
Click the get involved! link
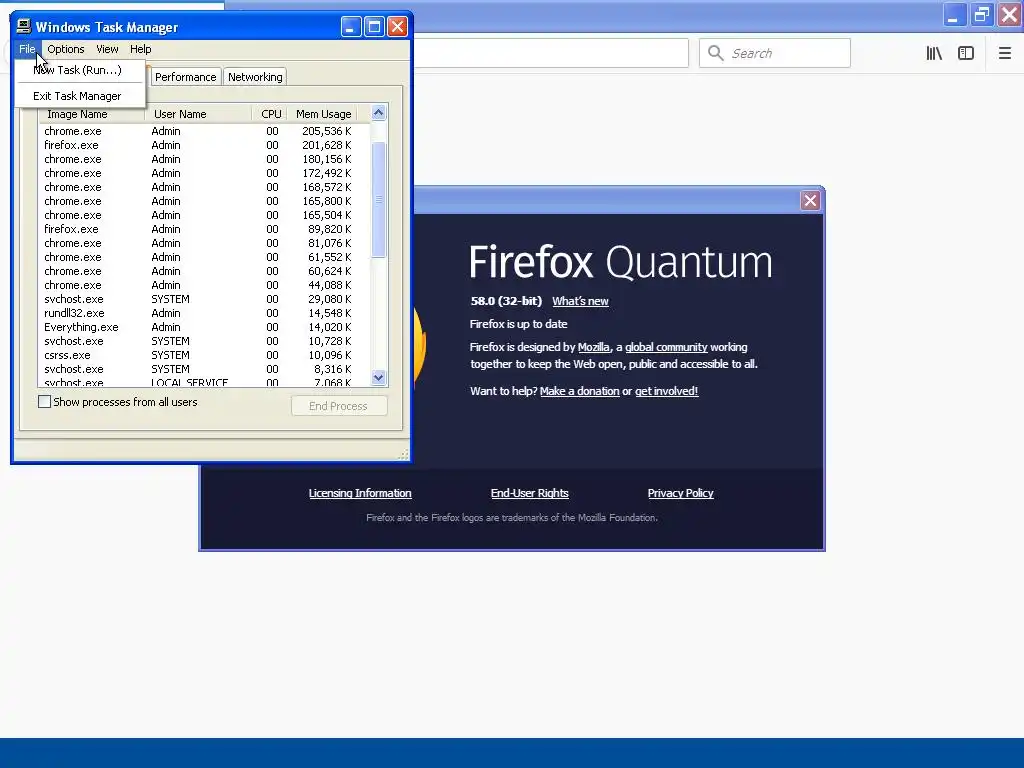[x=666, y=391]
